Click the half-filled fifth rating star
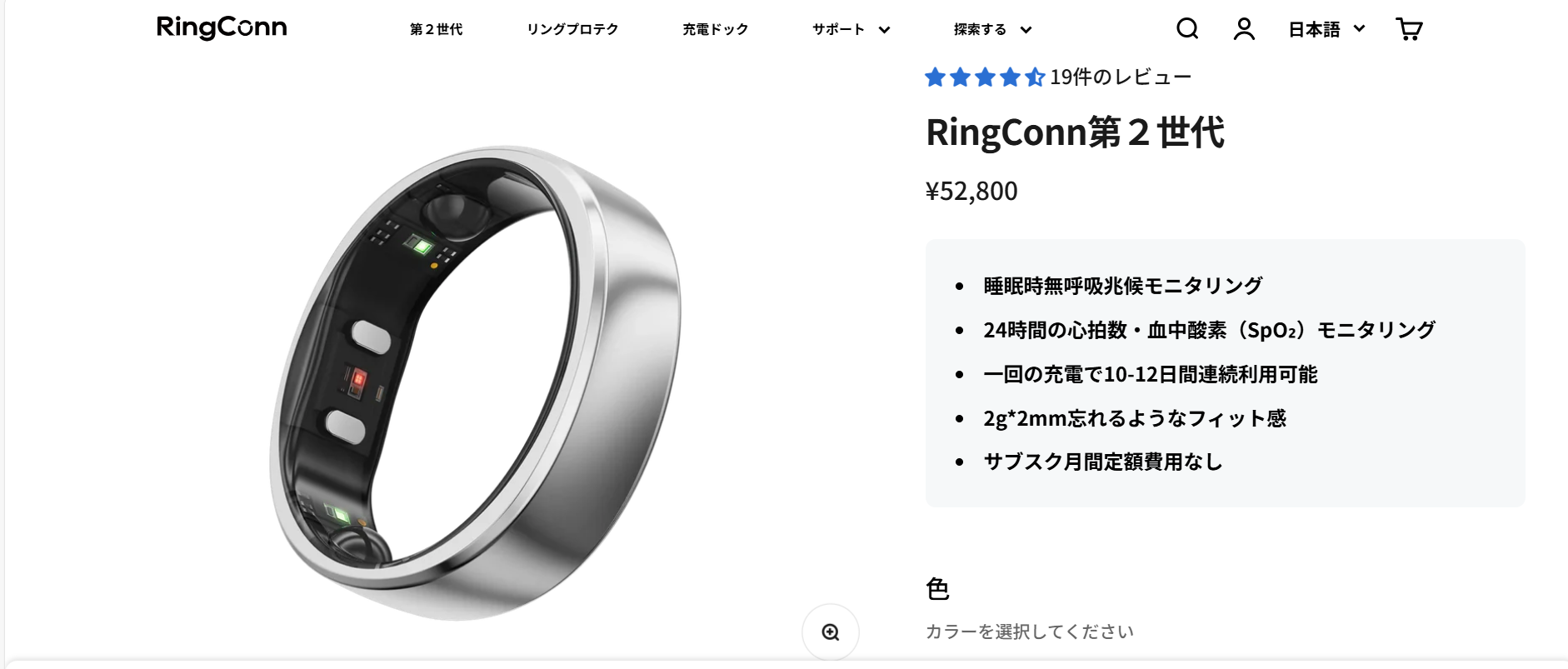Viewport: 1568px width, 669px height. click(x=1035, y=77)
